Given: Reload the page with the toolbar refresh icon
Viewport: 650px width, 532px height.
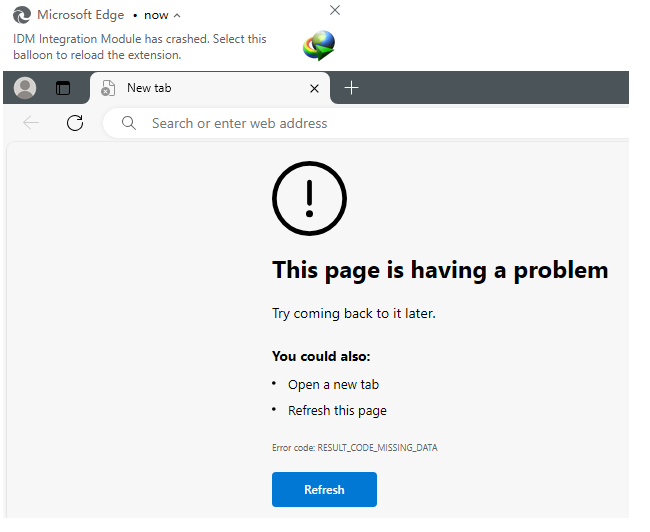Looking at the screenshot, I should pos(75,123).
